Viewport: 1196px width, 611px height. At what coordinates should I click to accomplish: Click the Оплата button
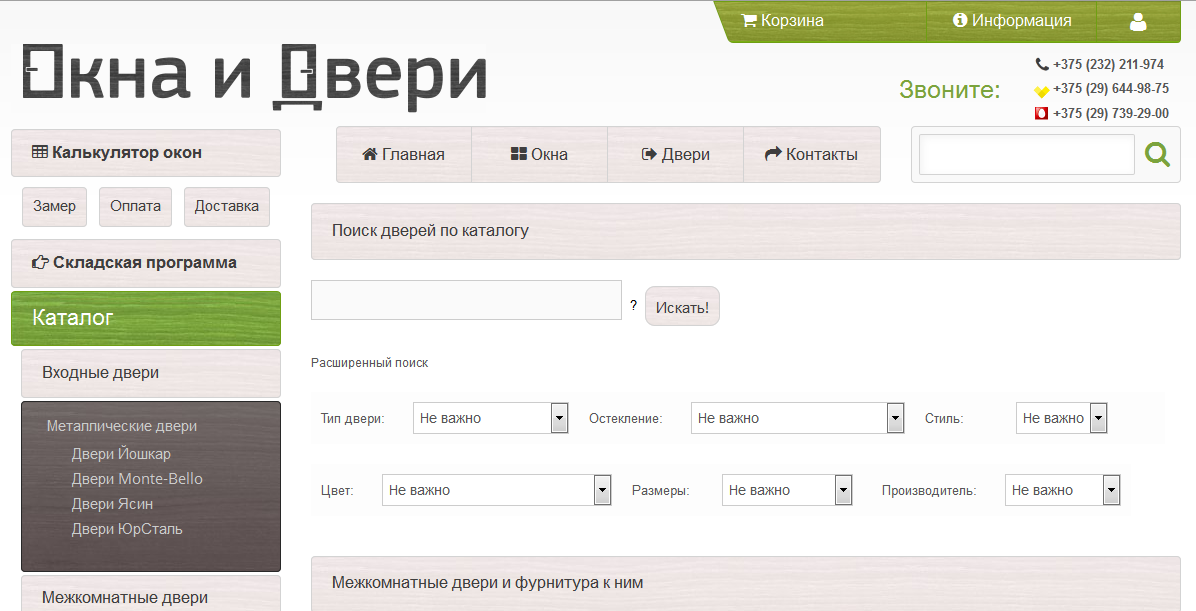135,207
